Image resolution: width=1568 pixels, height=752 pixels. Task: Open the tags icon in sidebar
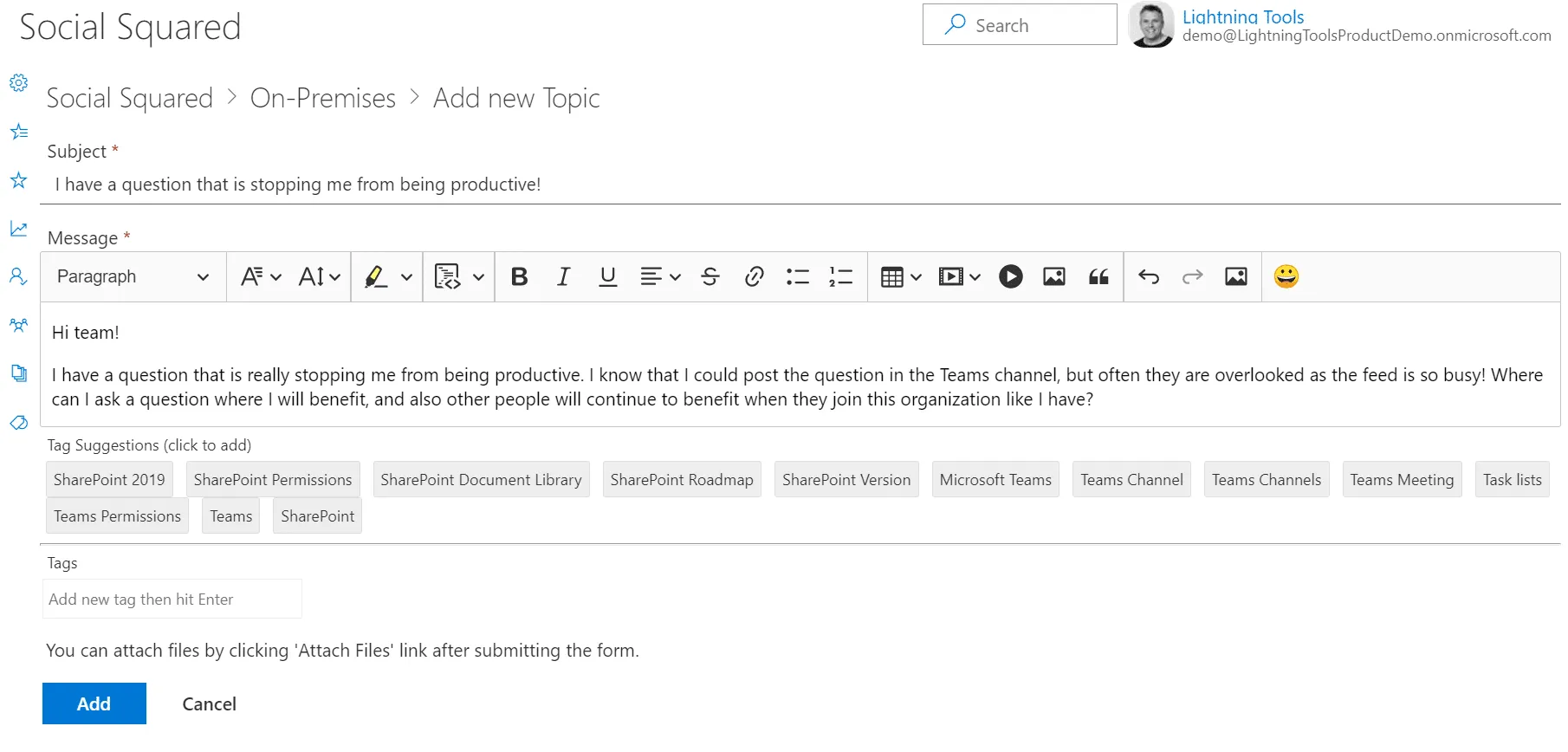pyautogui.click(x=18, y=423)
